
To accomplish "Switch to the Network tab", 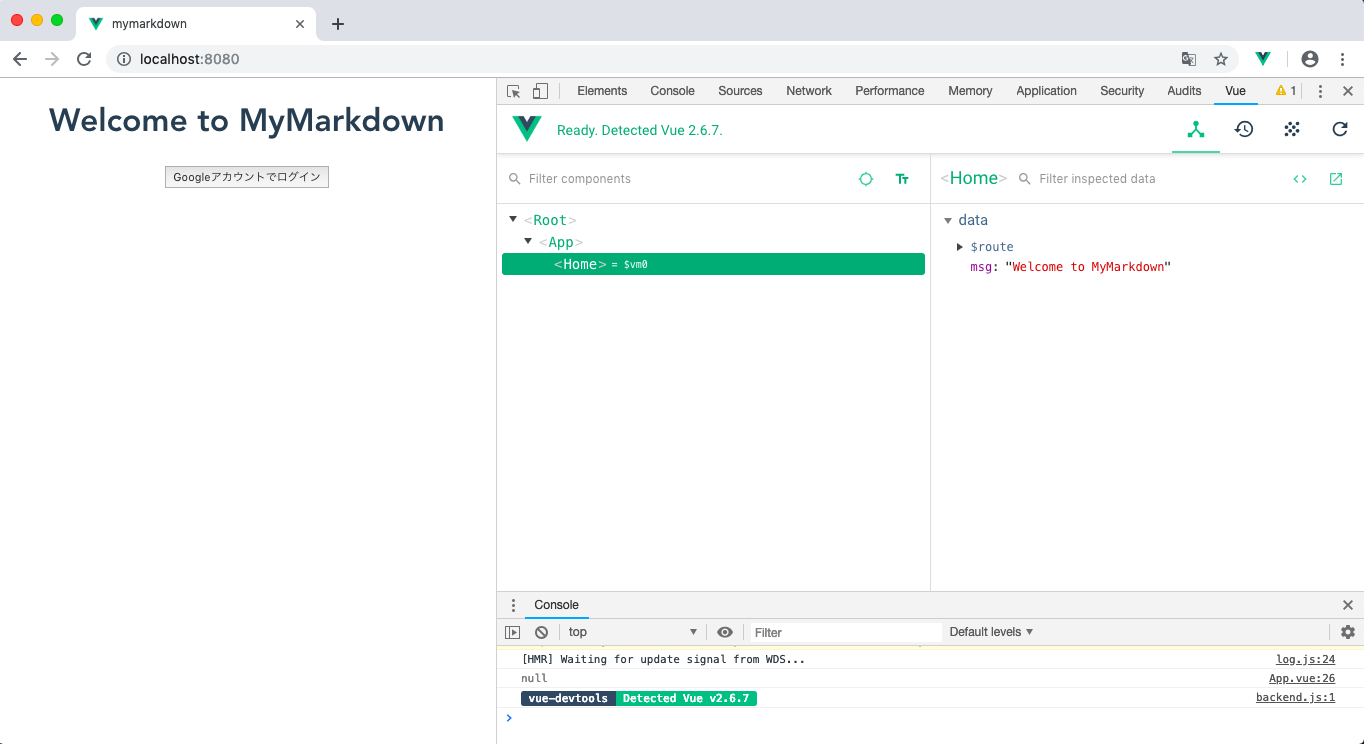I will tap(809, 91).
